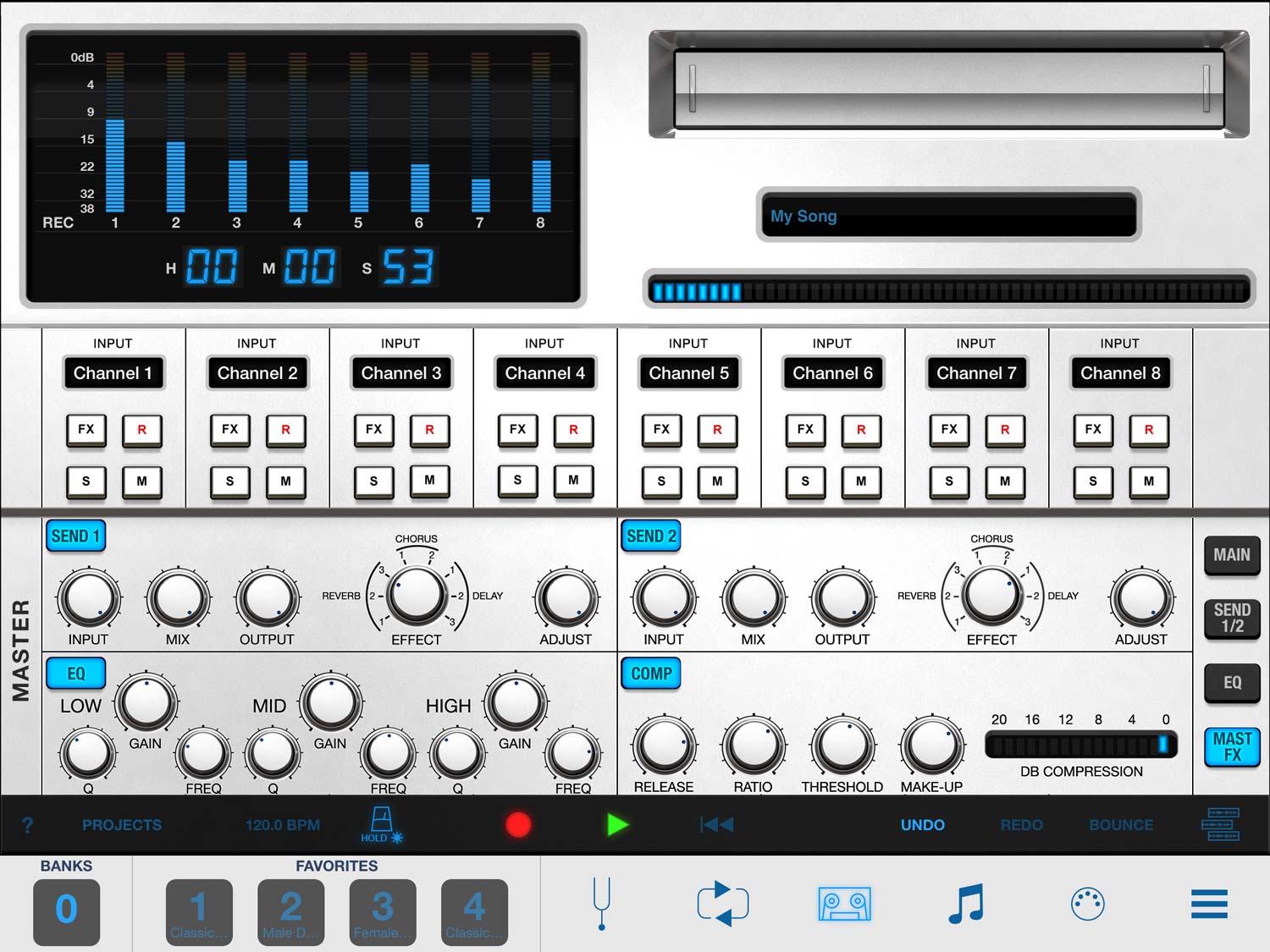Load Favorite preset 2 labeled Male D...
The height and width of the screenshot is (952, 1270).
click(290, 912)
